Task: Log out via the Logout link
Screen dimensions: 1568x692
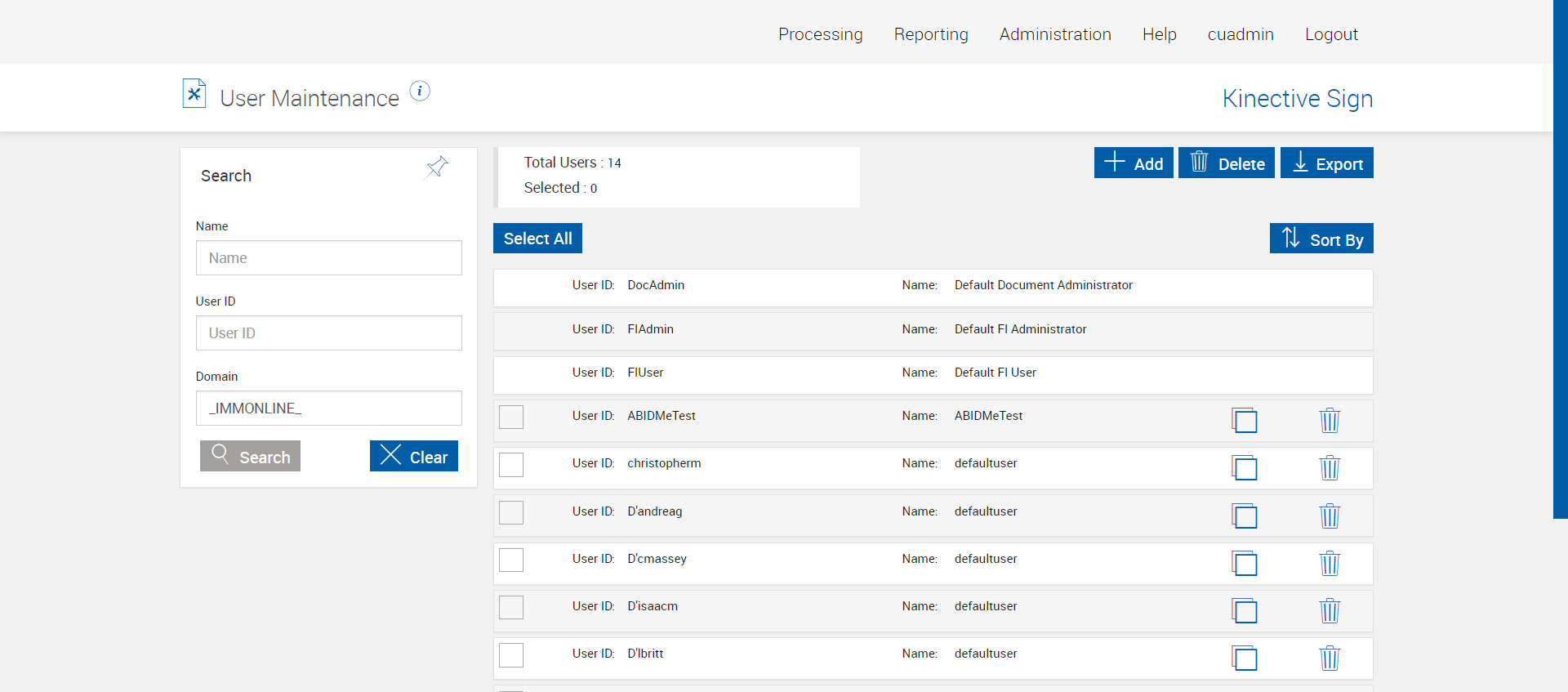Action: (x=1331, y=34)
